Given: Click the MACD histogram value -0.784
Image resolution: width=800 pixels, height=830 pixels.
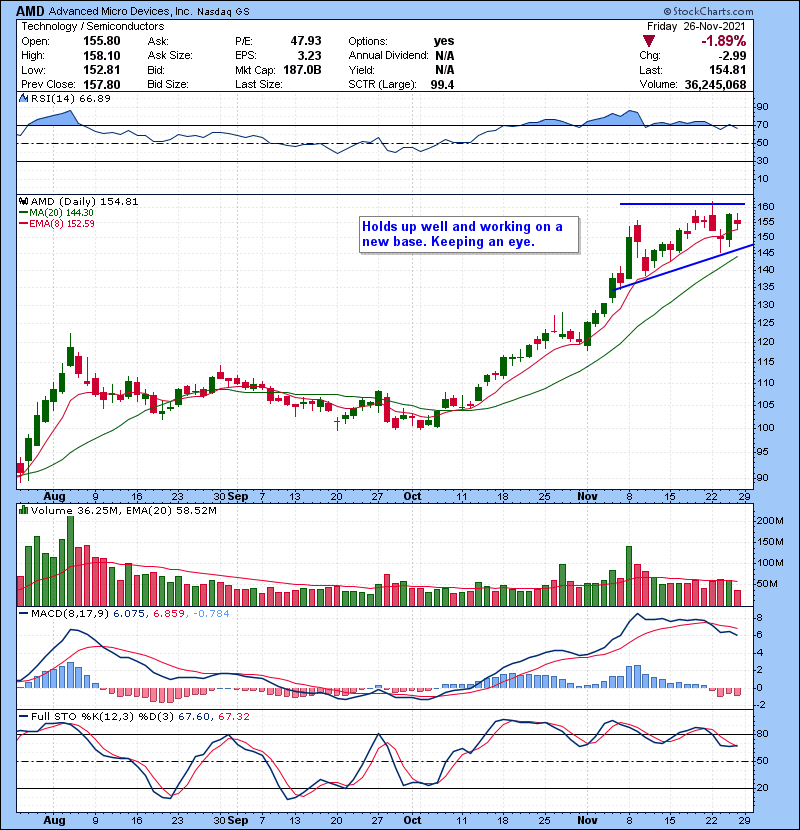Looking at the screenshot, I should pos(212,614).
